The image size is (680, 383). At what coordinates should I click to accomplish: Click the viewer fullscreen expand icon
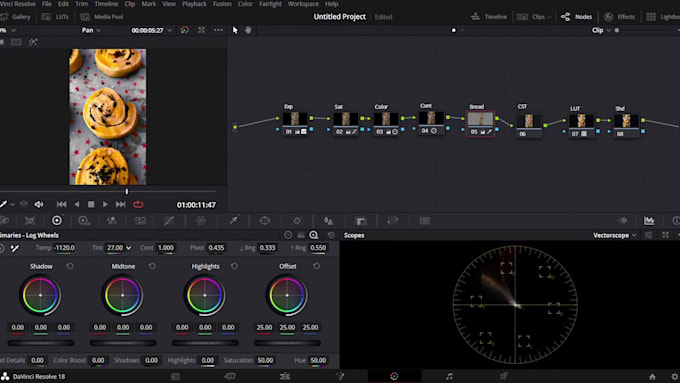pyautogui.click(x=201, y=30)
